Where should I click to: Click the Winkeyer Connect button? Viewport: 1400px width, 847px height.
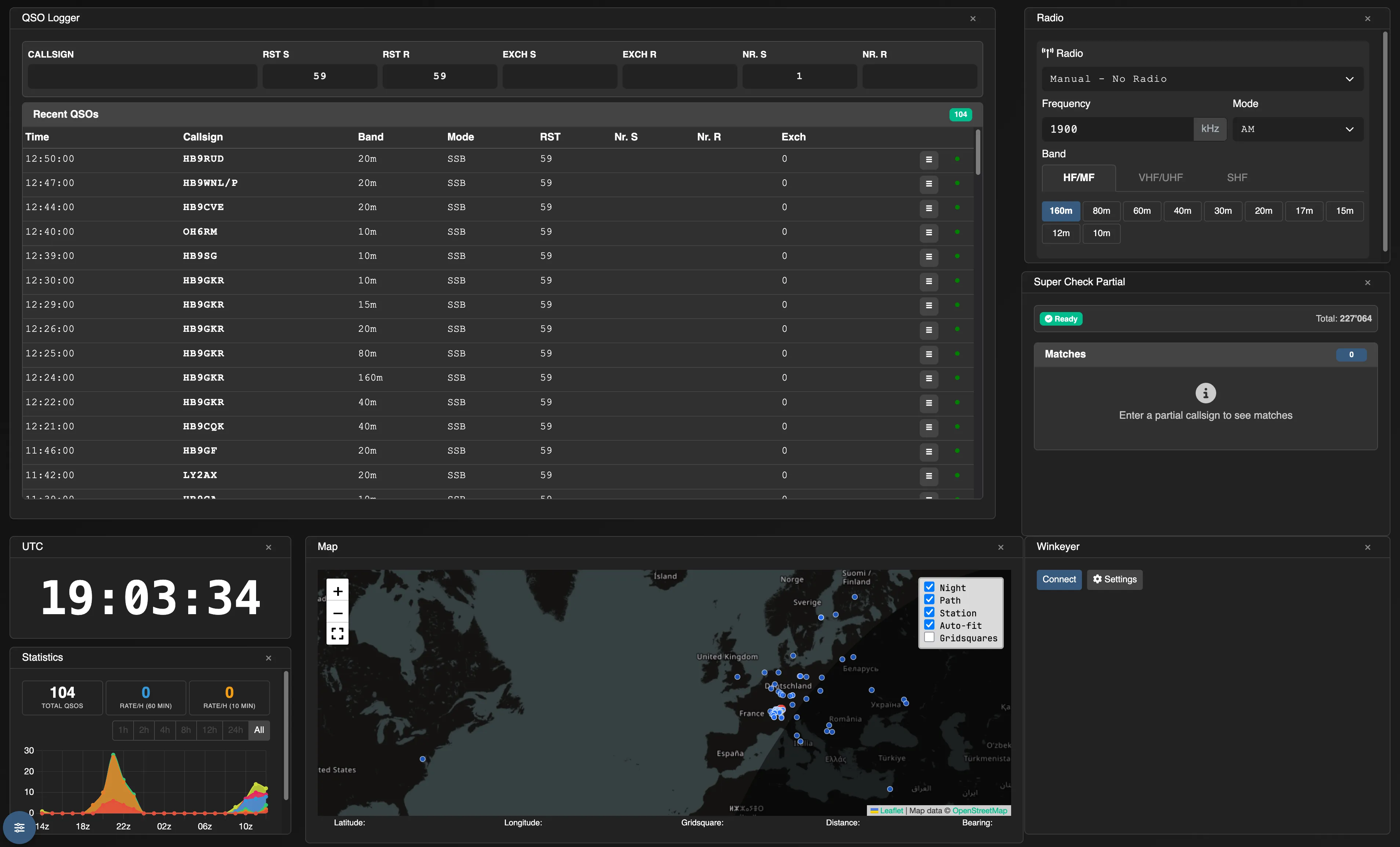1059,580
